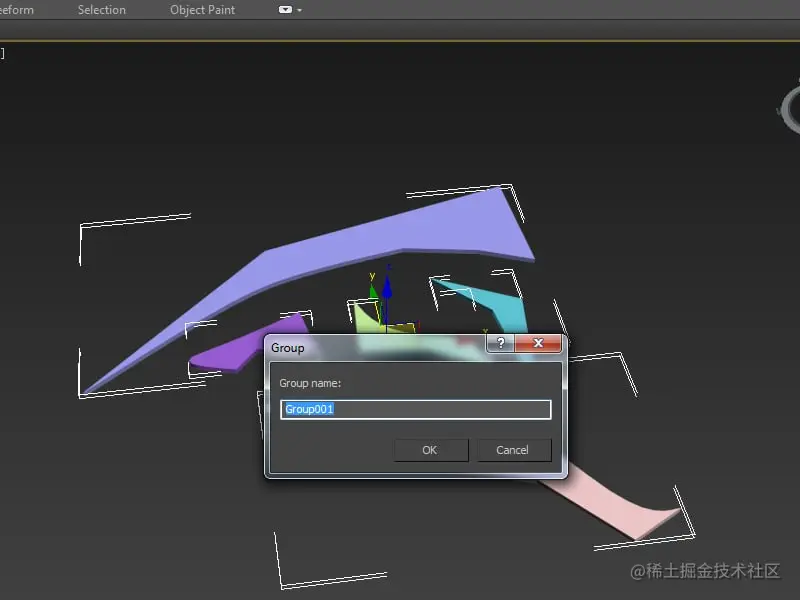The height and width of the screenshot is (600, 800).
Task: Click the blue Z axis of the gizmo
Action: [x=387, y=292]
